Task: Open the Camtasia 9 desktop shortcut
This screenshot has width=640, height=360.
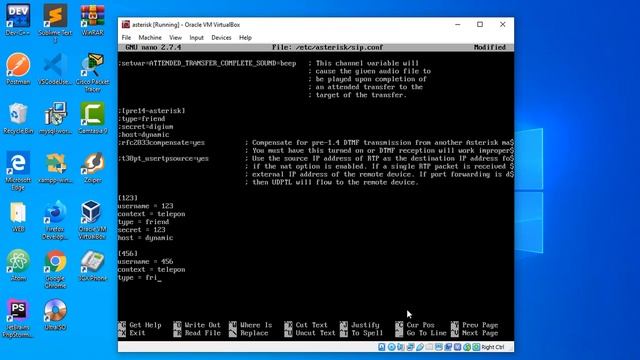Action: (x=92, y=118)
